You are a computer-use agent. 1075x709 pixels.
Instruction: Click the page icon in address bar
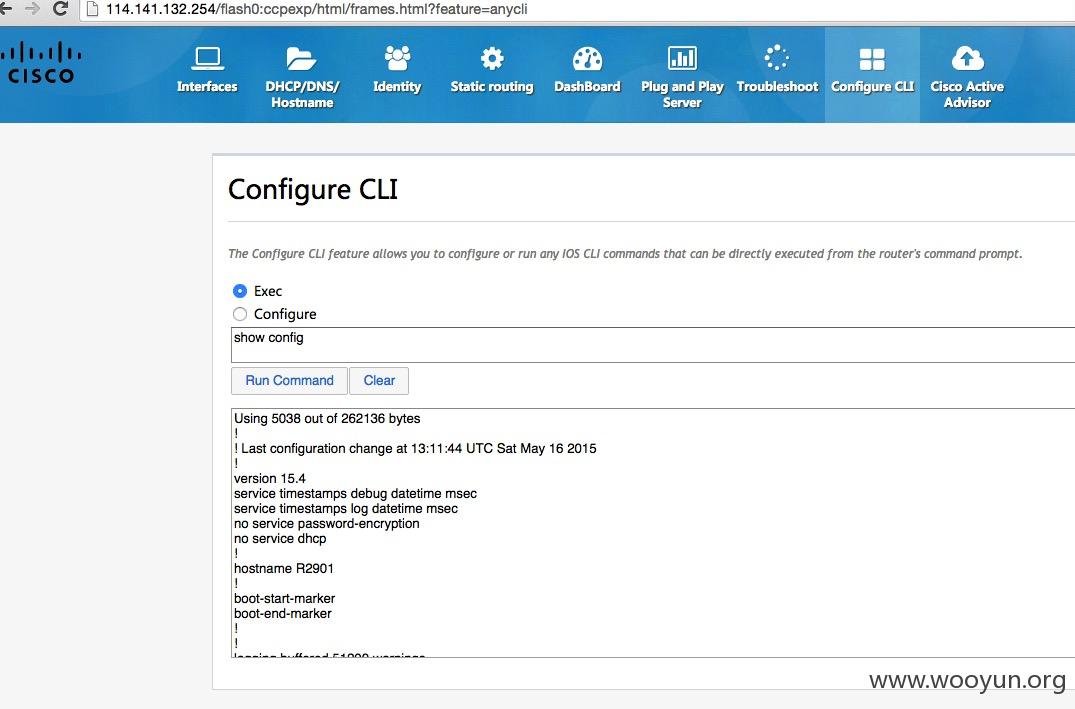[92, 9]
